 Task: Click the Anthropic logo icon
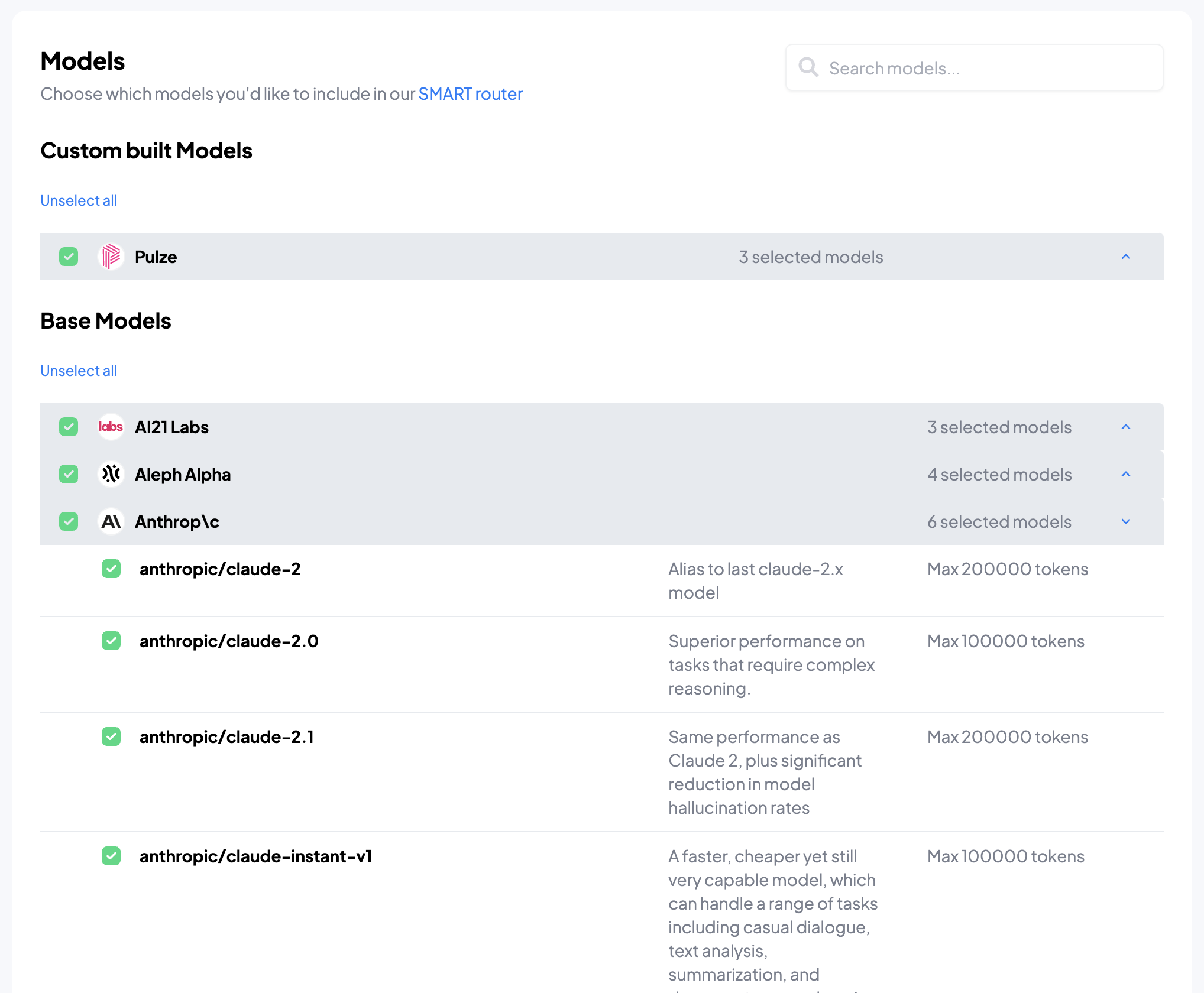point(111,521)
